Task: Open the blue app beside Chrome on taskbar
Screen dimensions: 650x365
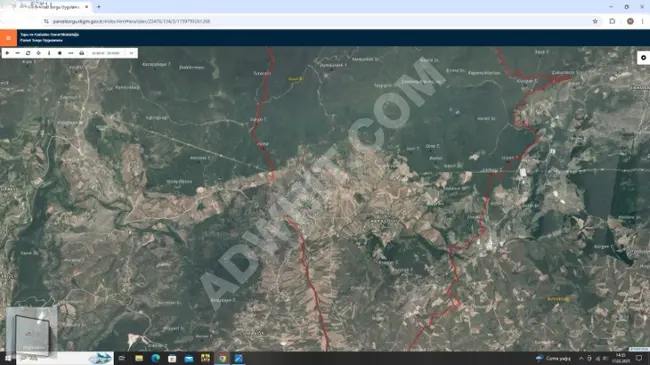Action: pos(239,358)
